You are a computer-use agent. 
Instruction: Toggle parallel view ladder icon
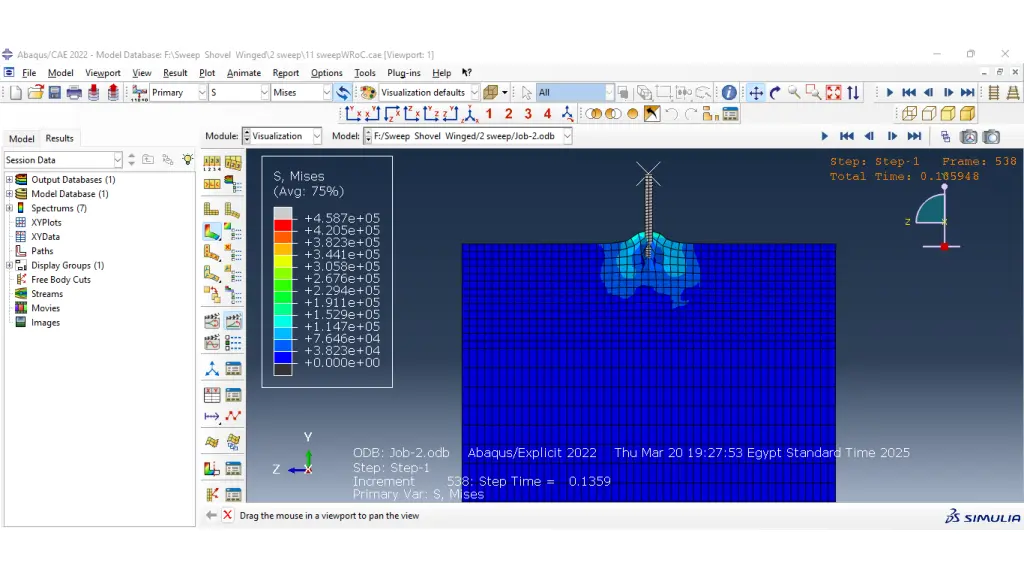994,93
